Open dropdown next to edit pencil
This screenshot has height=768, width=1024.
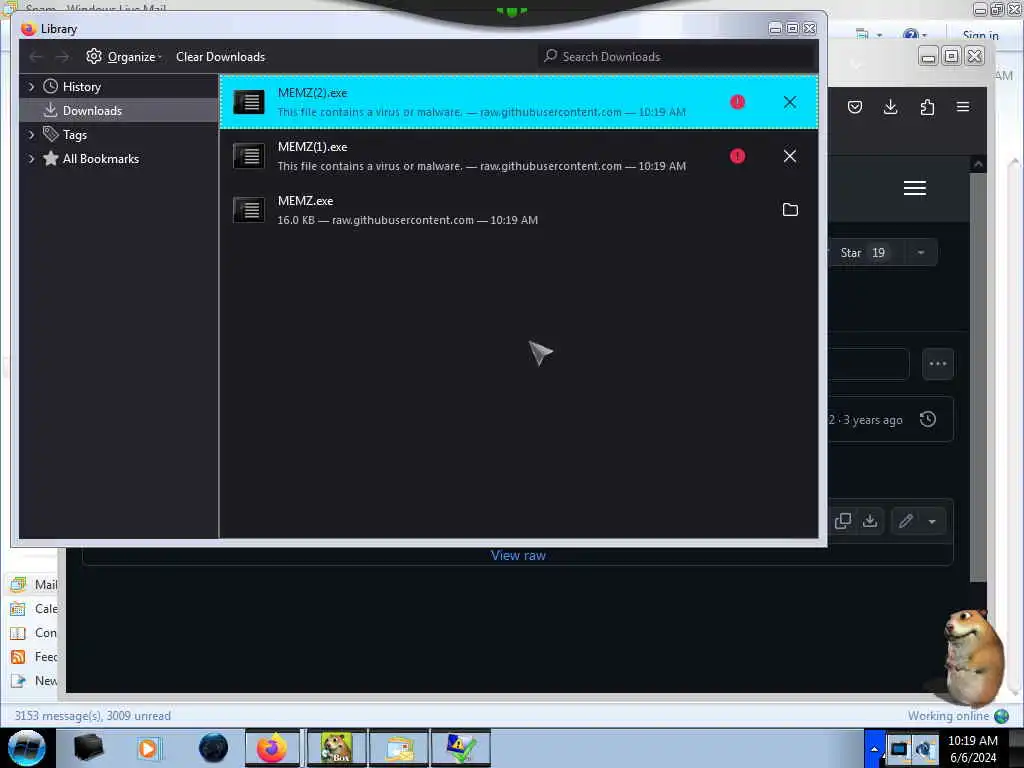click(932, 521)
